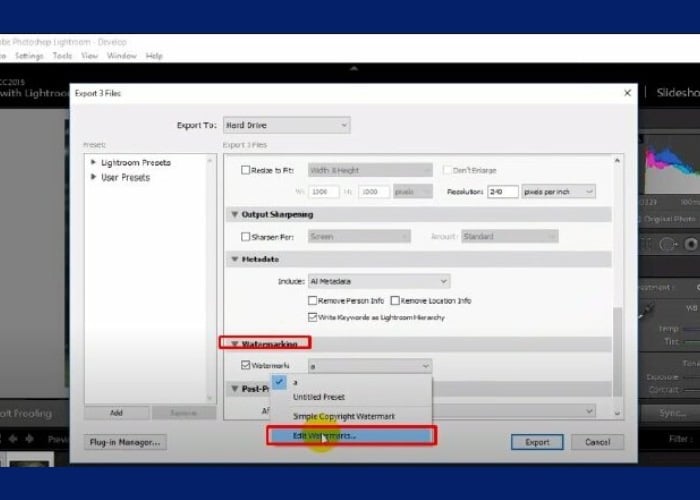Click the filmstrip next photo arrow
The width and height of the screenshot is (700, 500).
pyautogui.click(x=29, y=439)
